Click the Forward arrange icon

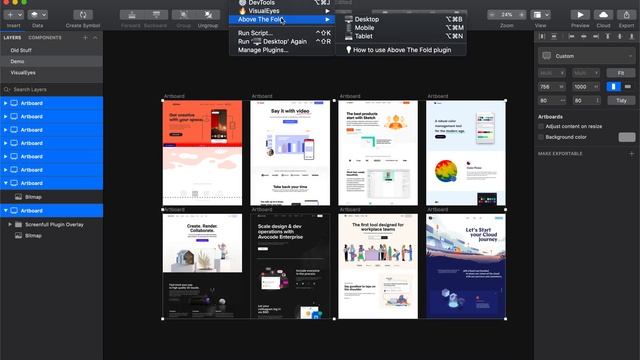[x=132, y=15]
